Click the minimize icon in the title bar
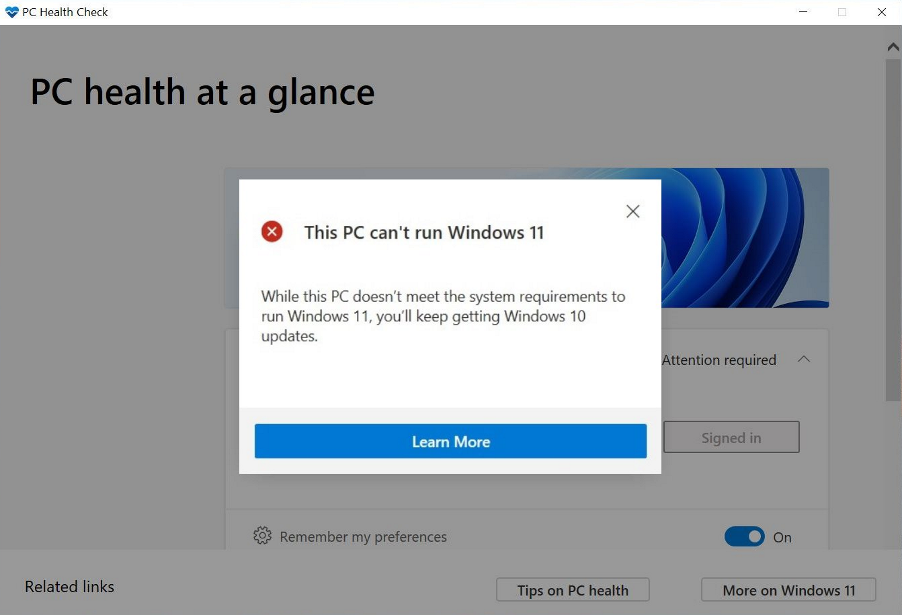This screenshot has height=615, width=902. [802, 12]
